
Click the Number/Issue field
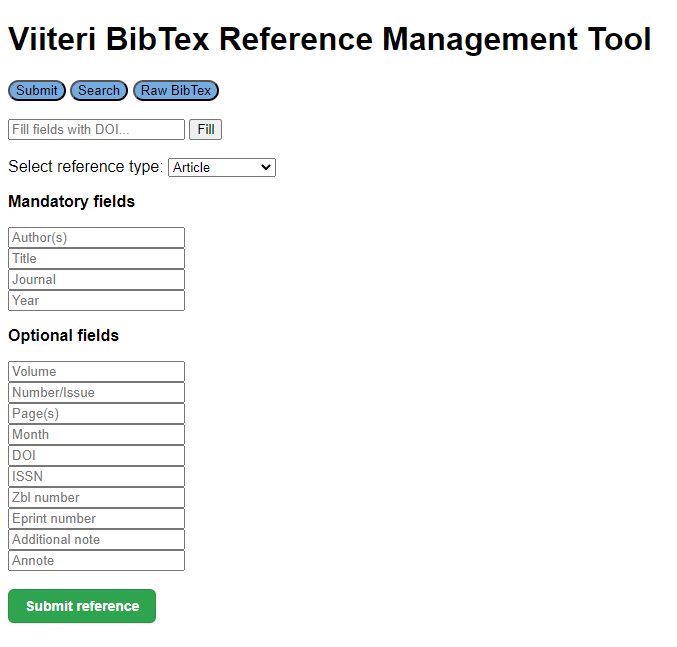coord(96,393)
